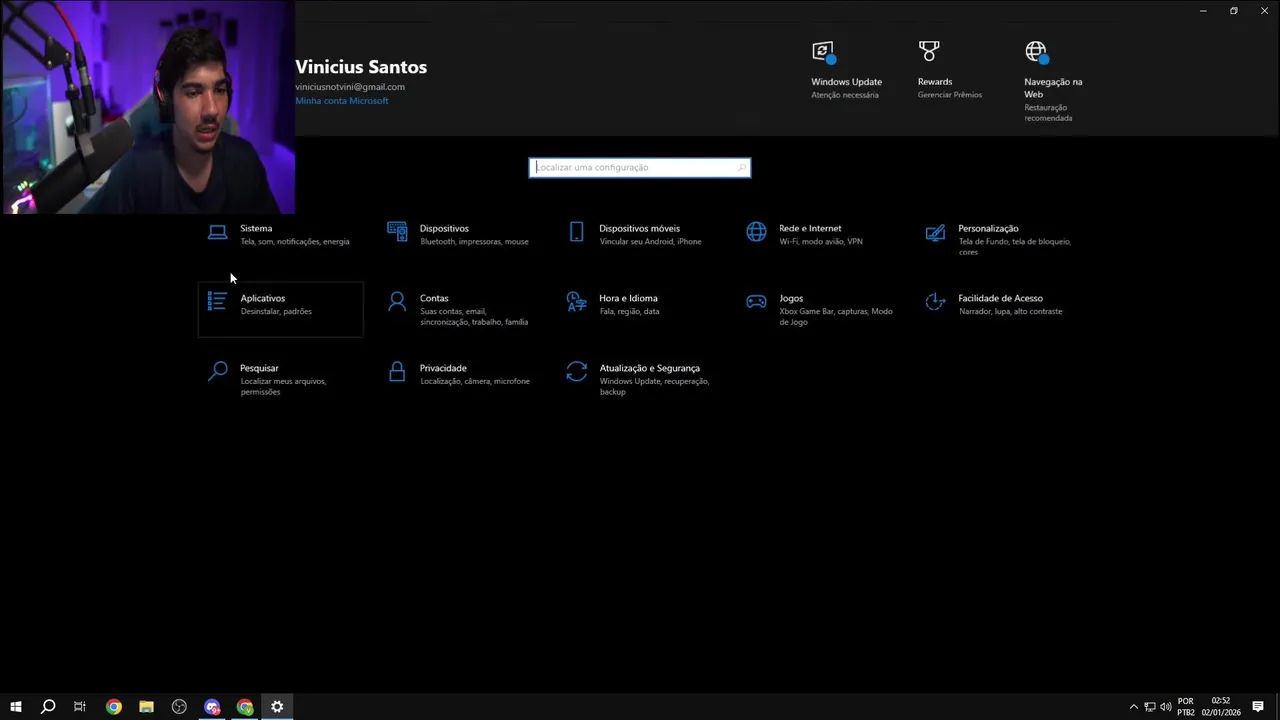The width and height of the screenshot is (1280, 720).
Task: Click 'Tela, som, notificações, energia' description
Action: point(295,242)
